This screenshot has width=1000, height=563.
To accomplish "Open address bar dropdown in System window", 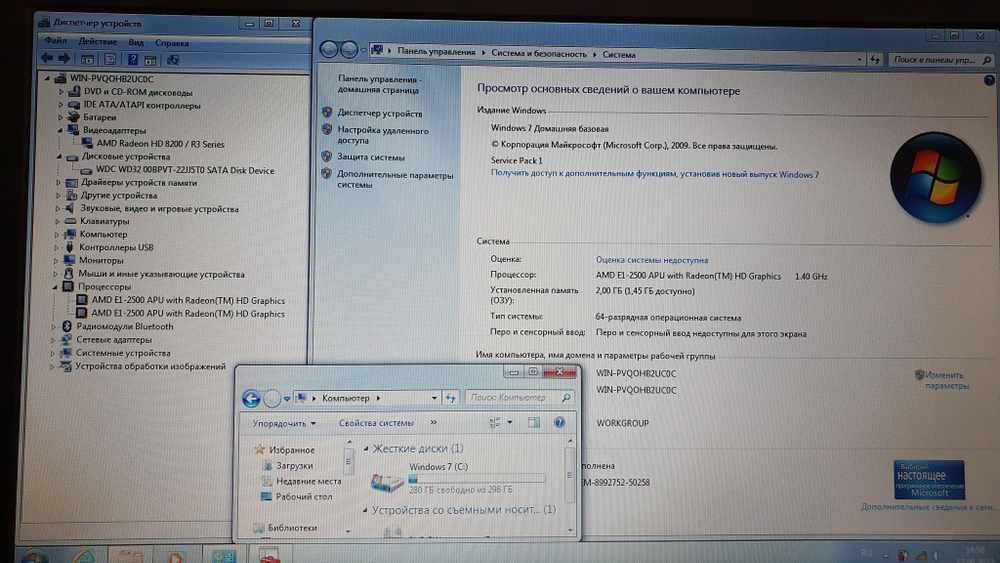I will coord(859,59).
